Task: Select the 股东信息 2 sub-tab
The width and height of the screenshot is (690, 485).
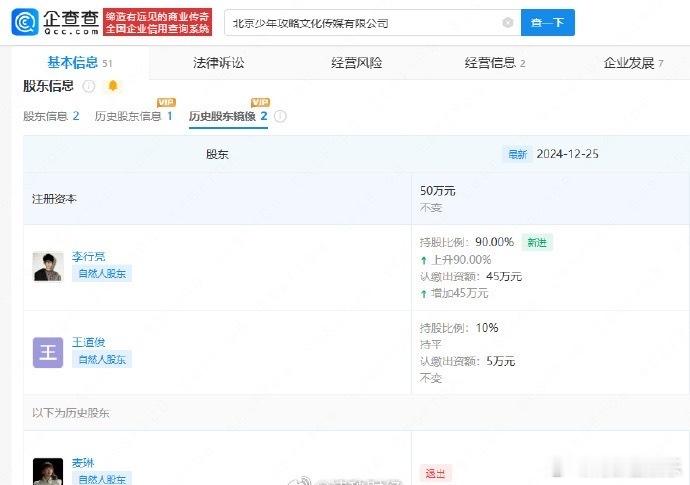Action: 51,116
